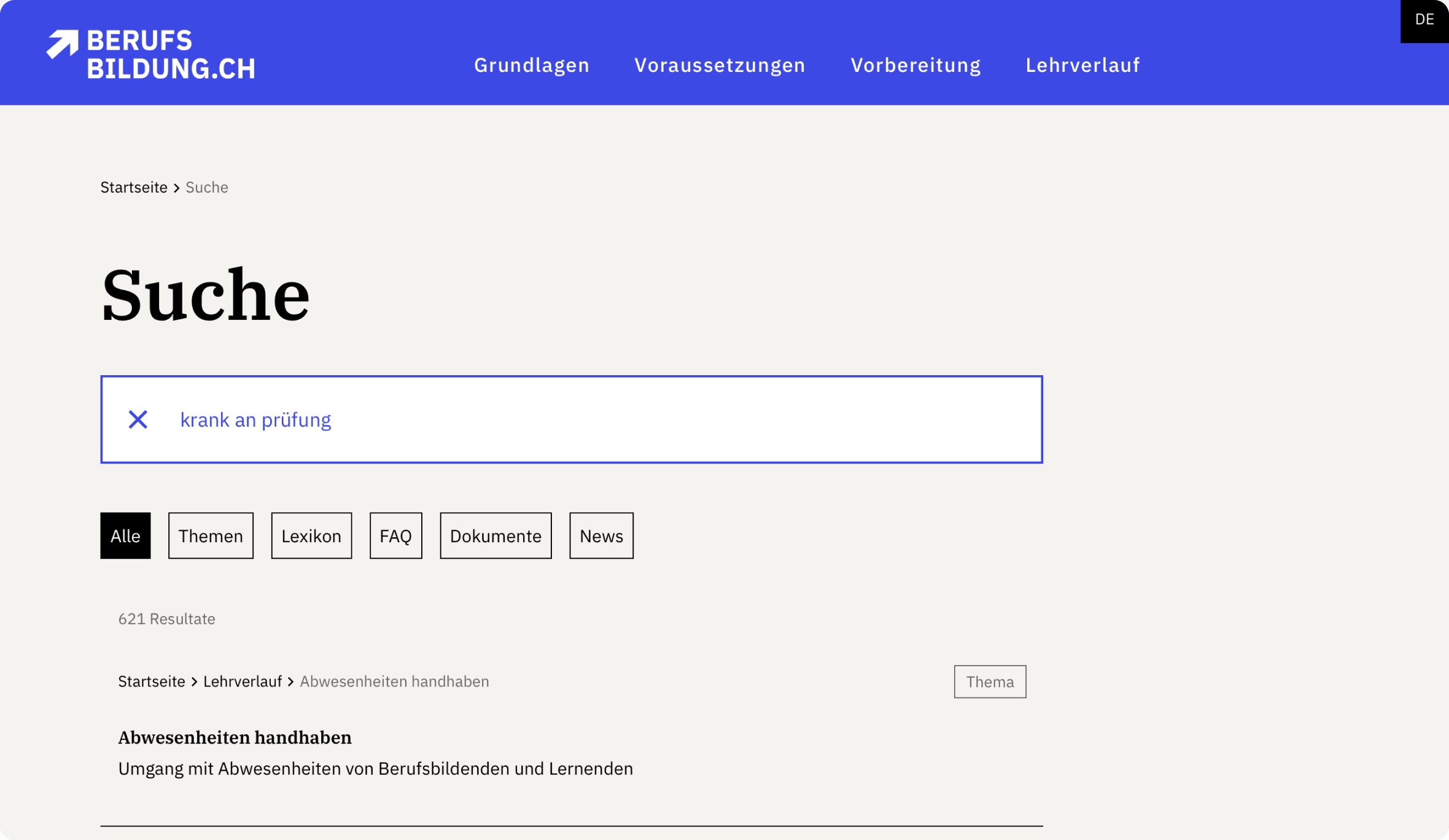Image resolution: width=1449 pixels, height=840 pixels.
Task: Click the Suche breadcrumb entry
Action: pyautogui.click(x=207, y=187)
